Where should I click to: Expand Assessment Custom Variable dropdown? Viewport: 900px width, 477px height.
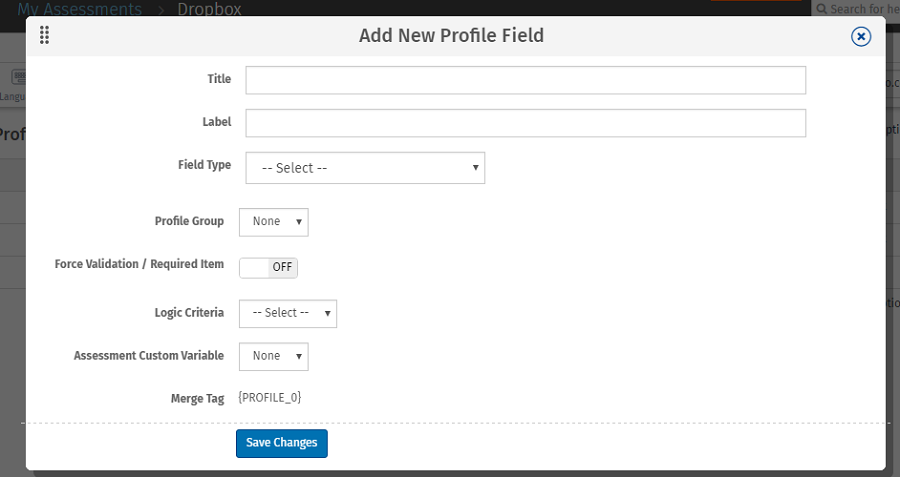pyautogui.click(x=274, y=356)
